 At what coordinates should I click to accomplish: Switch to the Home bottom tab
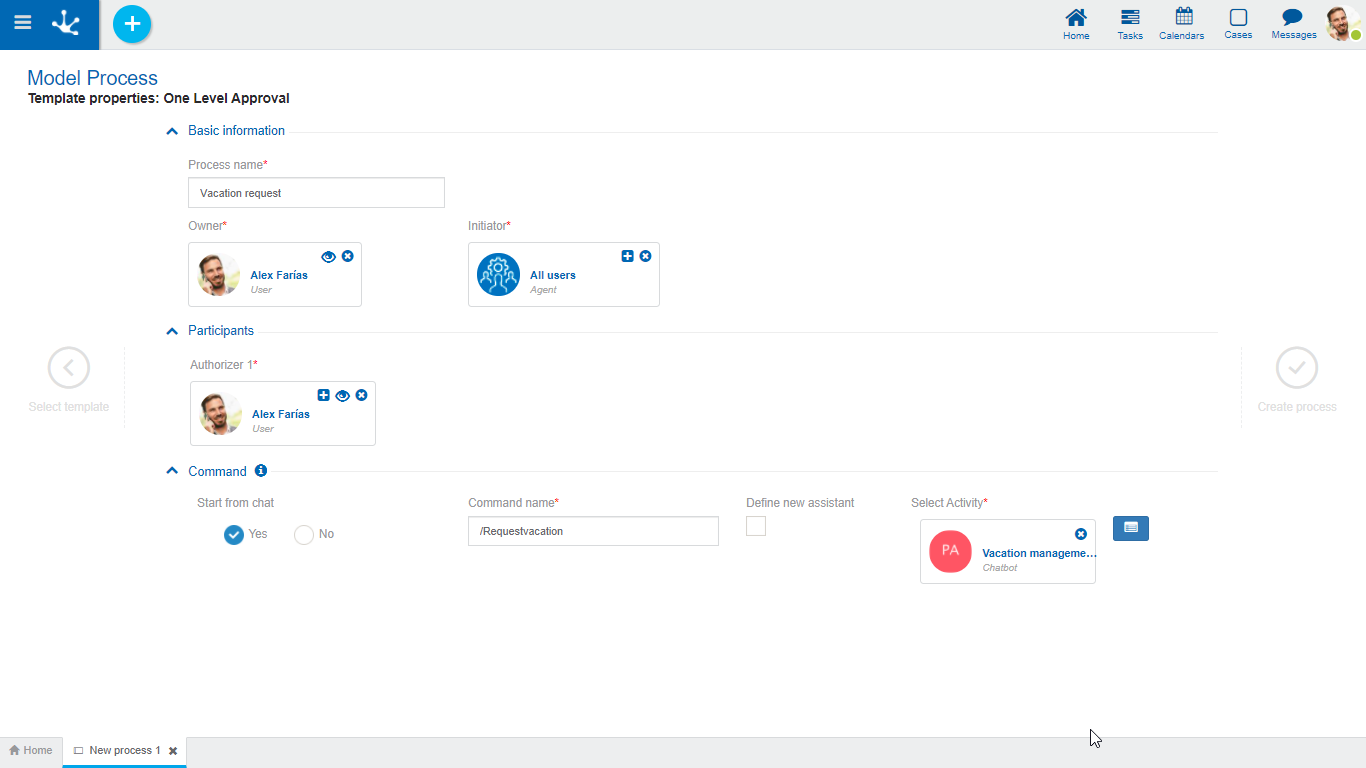[x=31, y=750]
